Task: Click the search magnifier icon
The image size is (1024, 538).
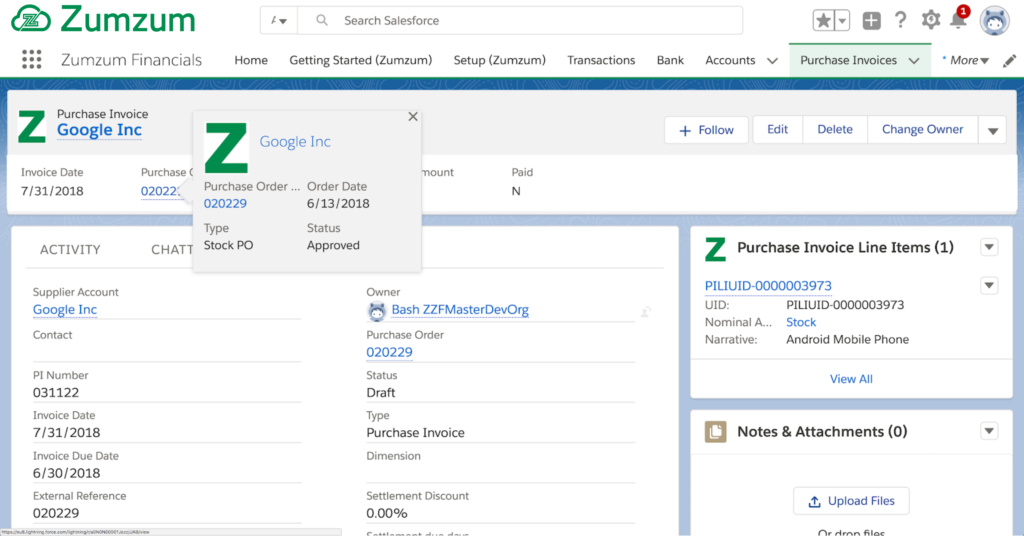Action: (x=321, y=20)
